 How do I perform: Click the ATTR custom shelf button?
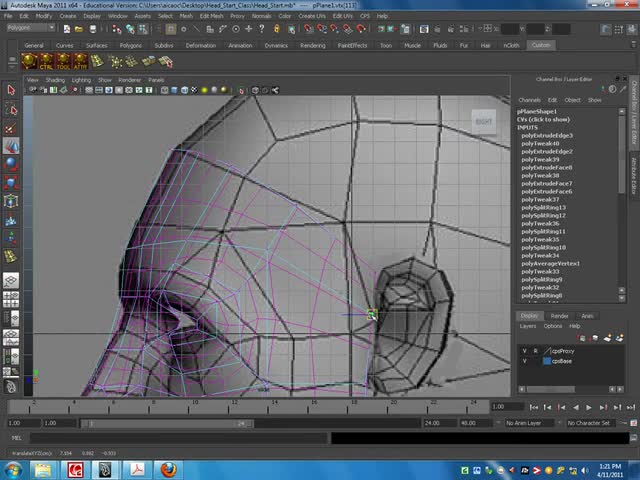81,62
